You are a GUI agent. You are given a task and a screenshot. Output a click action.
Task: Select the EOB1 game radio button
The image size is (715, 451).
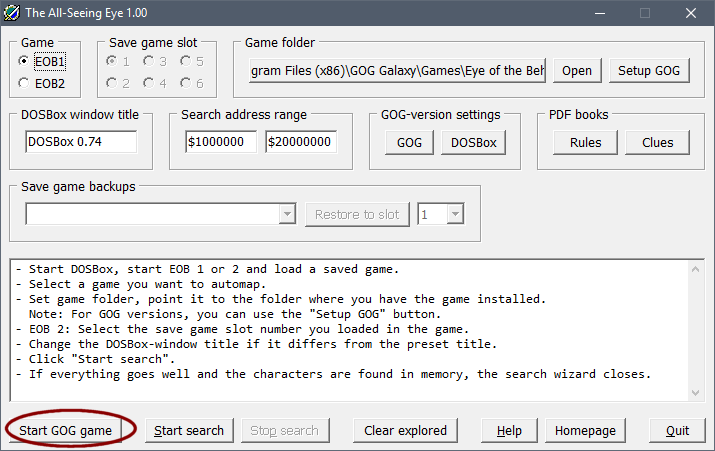pos(25,62)
